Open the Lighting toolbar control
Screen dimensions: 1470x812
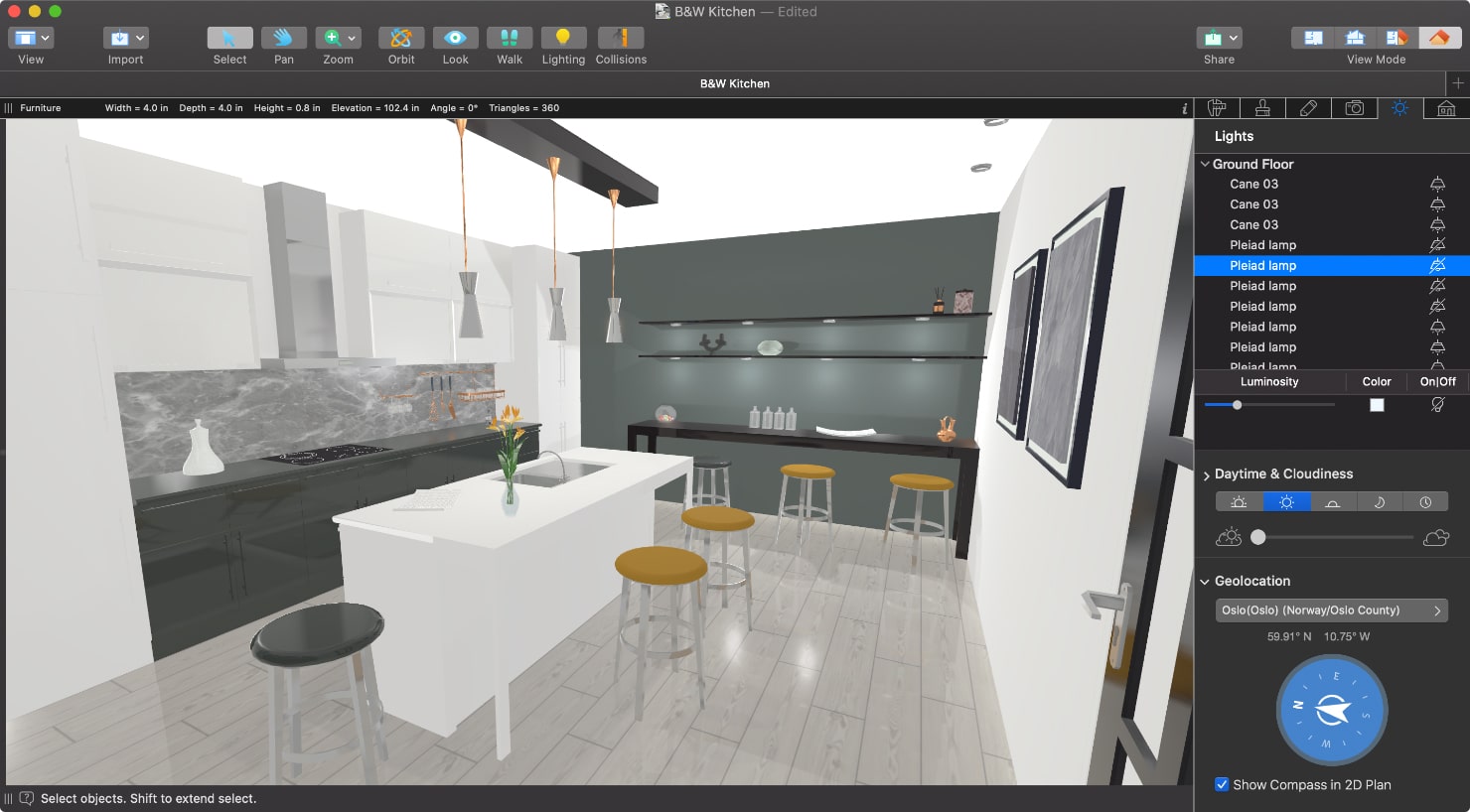coord(563,40)
